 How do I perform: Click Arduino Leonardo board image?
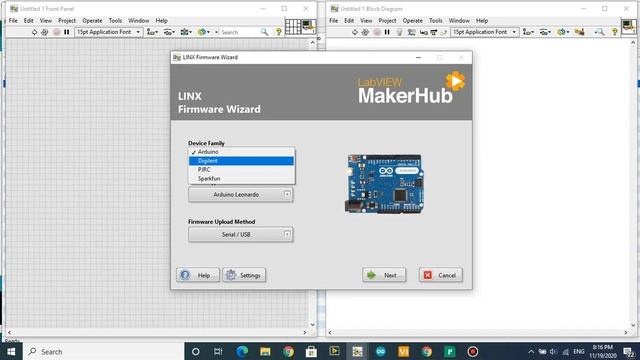coord(384,184)
